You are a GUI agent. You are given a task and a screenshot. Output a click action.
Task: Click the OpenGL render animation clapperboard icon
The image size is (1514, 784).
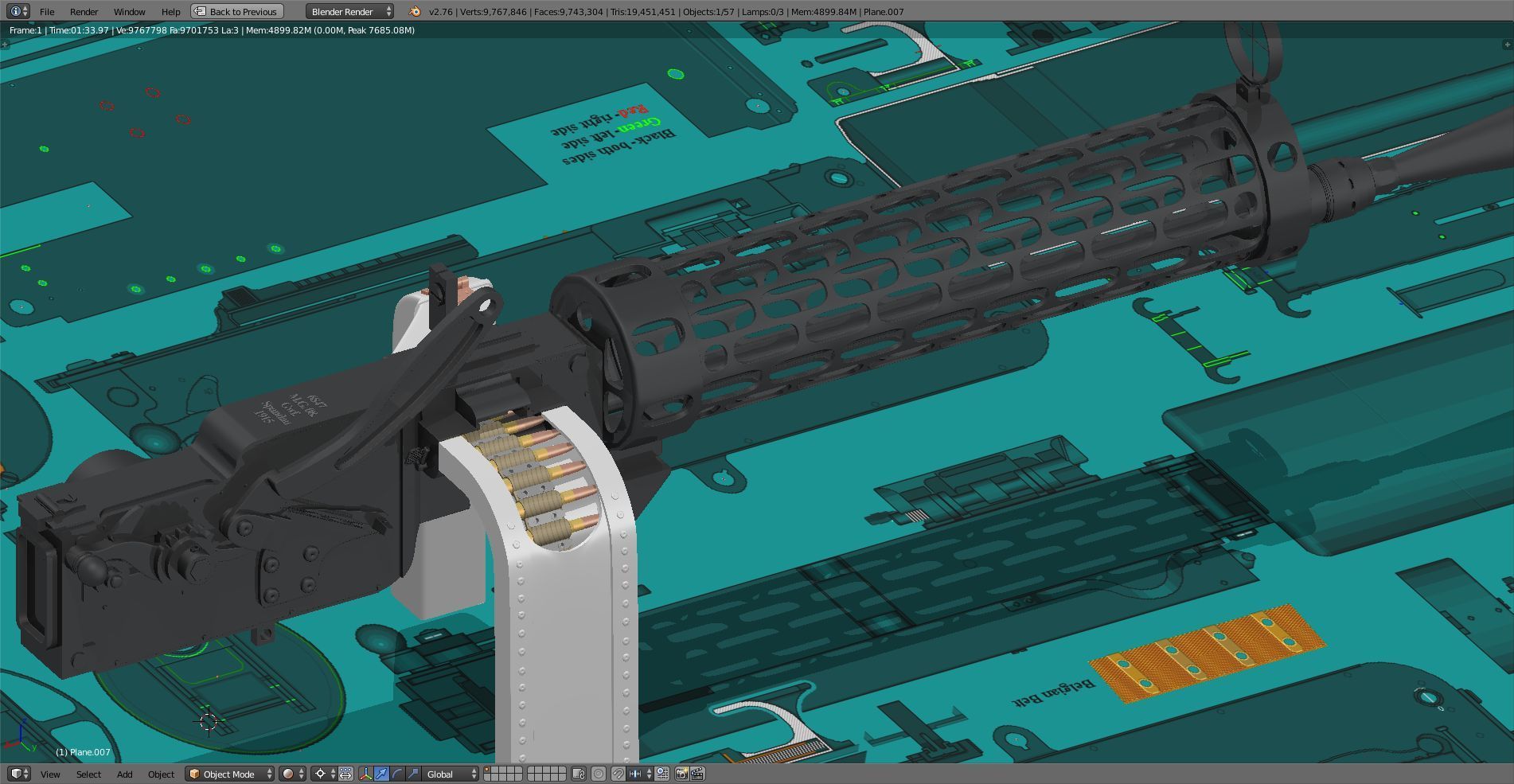click(x=699, y=773)
